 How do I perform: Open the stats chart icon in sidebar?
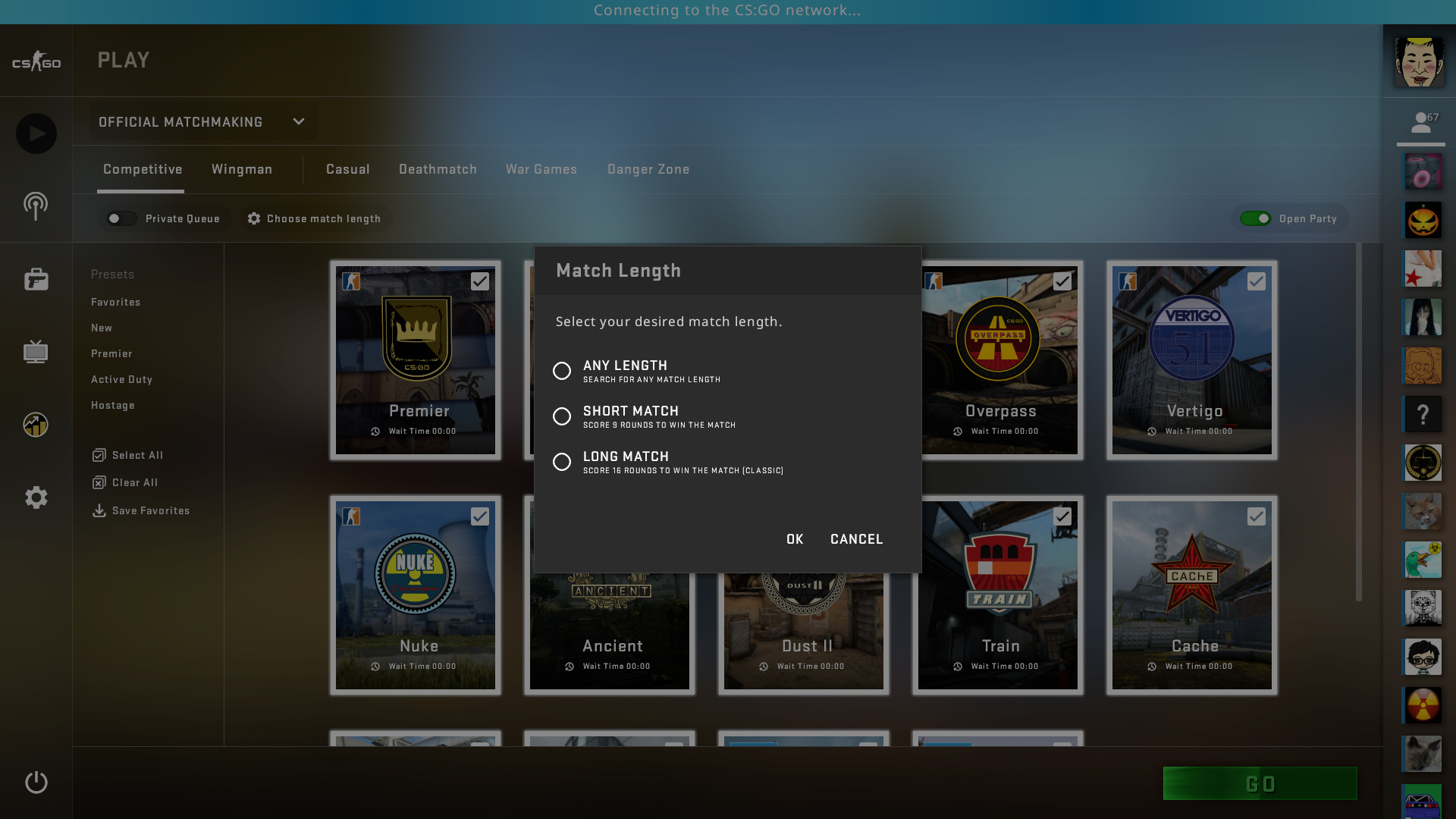(36, 425)
